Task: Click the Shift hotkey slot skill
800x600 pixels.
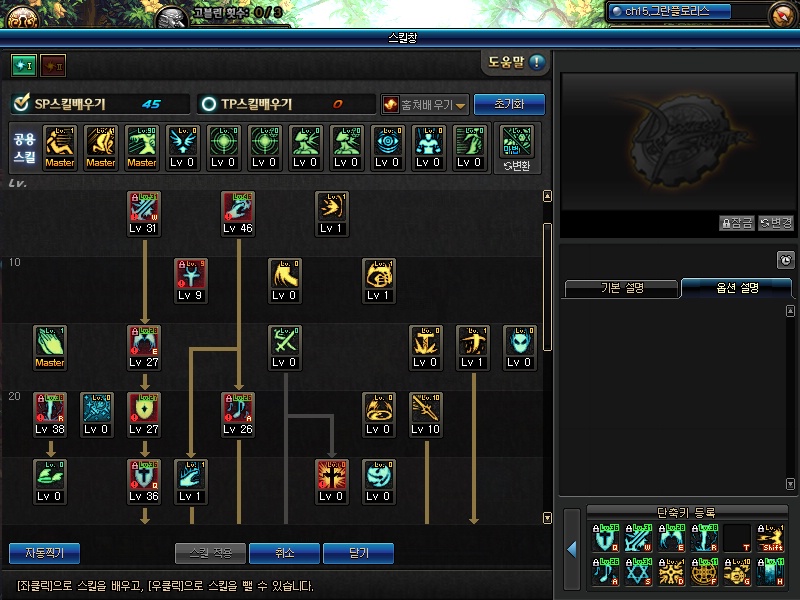Action: [770, 538]
